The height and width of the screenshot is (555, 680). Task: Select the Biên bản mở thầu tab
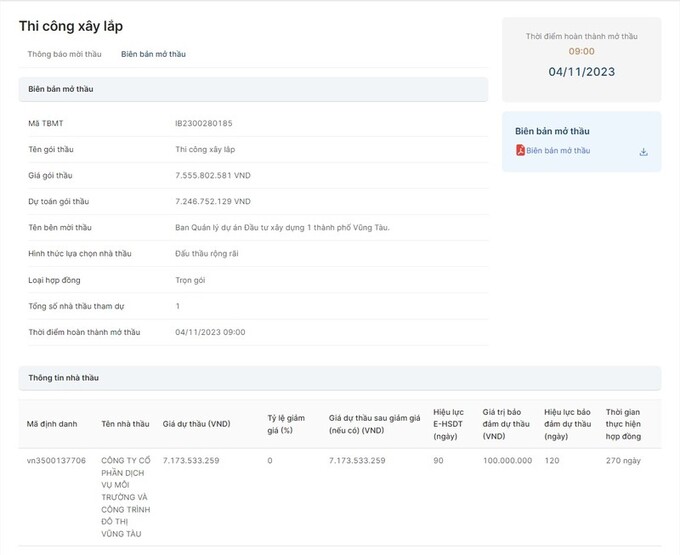click(x=154, y=54)
